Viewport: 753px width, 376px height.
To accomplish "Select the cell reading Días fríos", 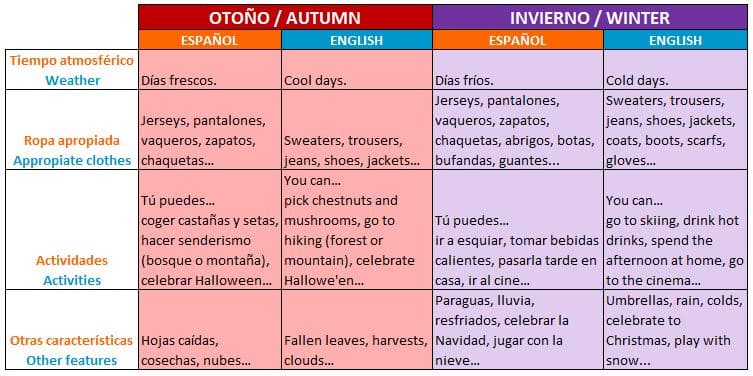I will pos(518,70).
